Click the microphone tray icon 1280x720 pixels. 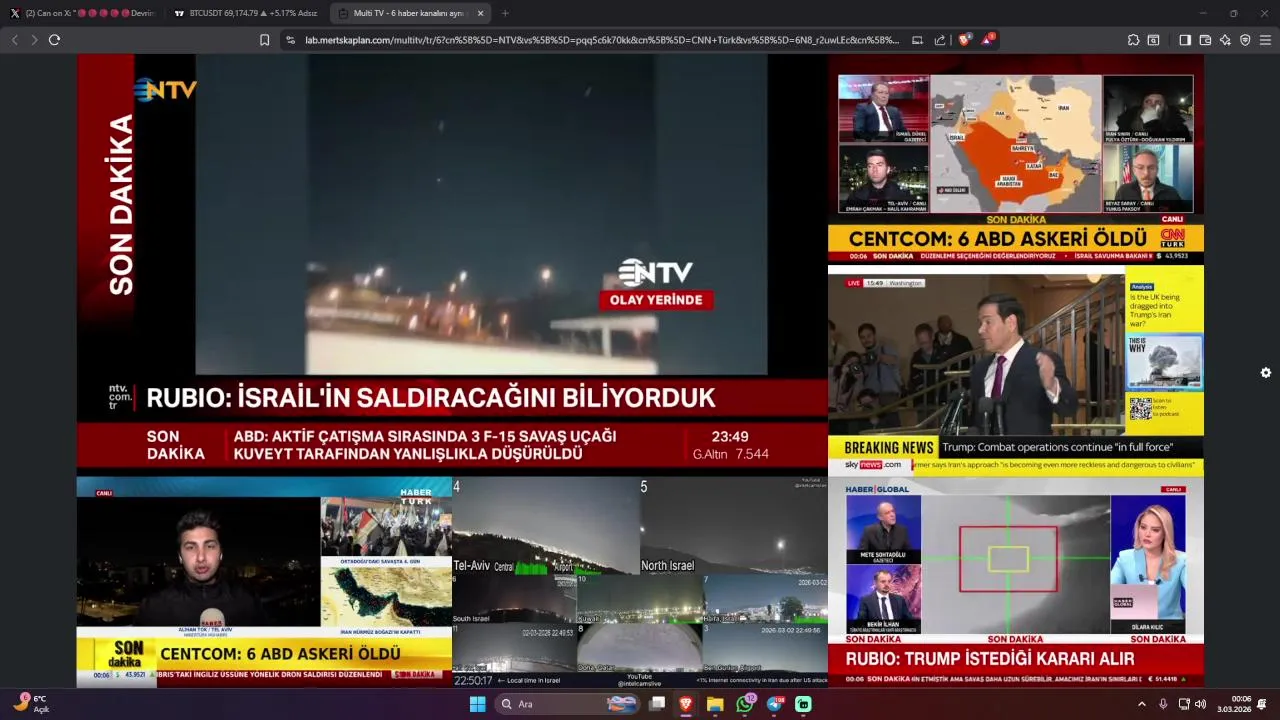(1163, 704)
